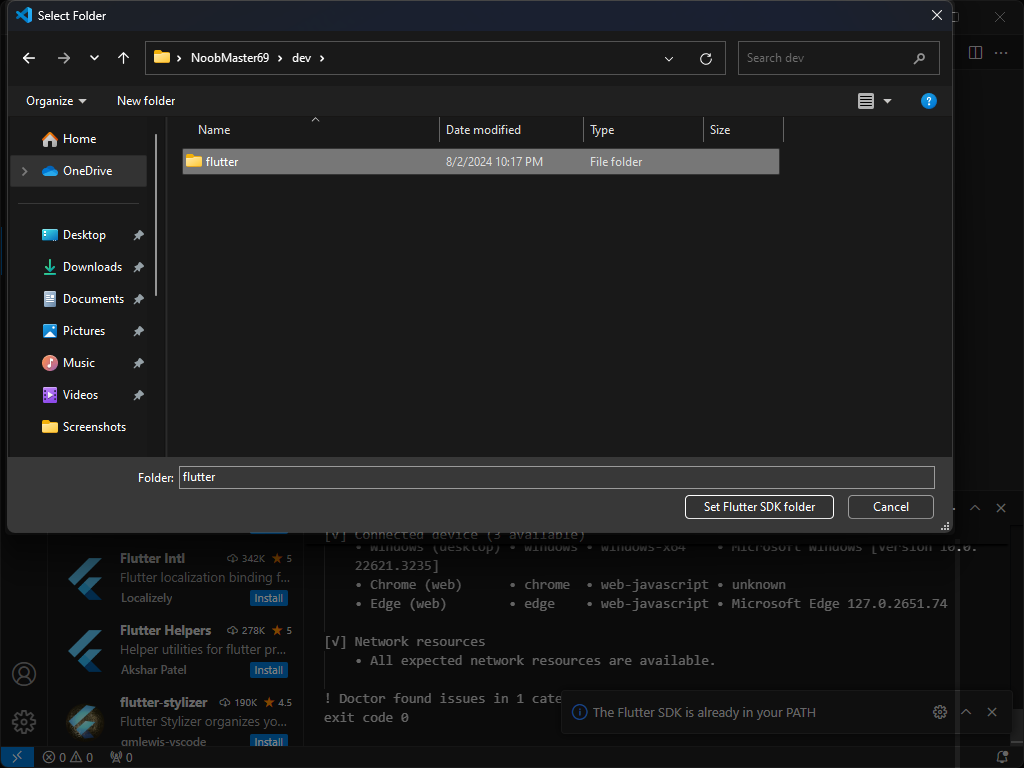
Task: Unpin Music using its pin icon
Action: (x=138, y=363)
